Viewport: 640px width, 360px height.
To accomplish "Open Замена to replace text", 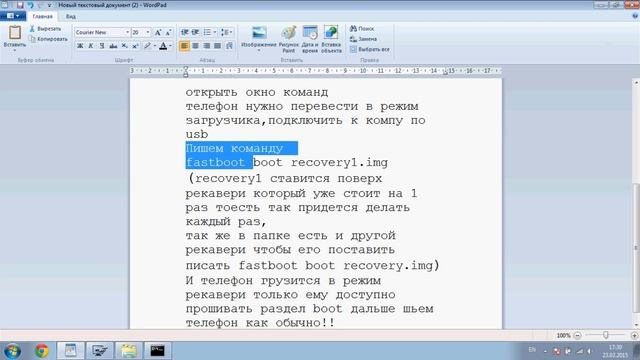I will tap(363, 39).
